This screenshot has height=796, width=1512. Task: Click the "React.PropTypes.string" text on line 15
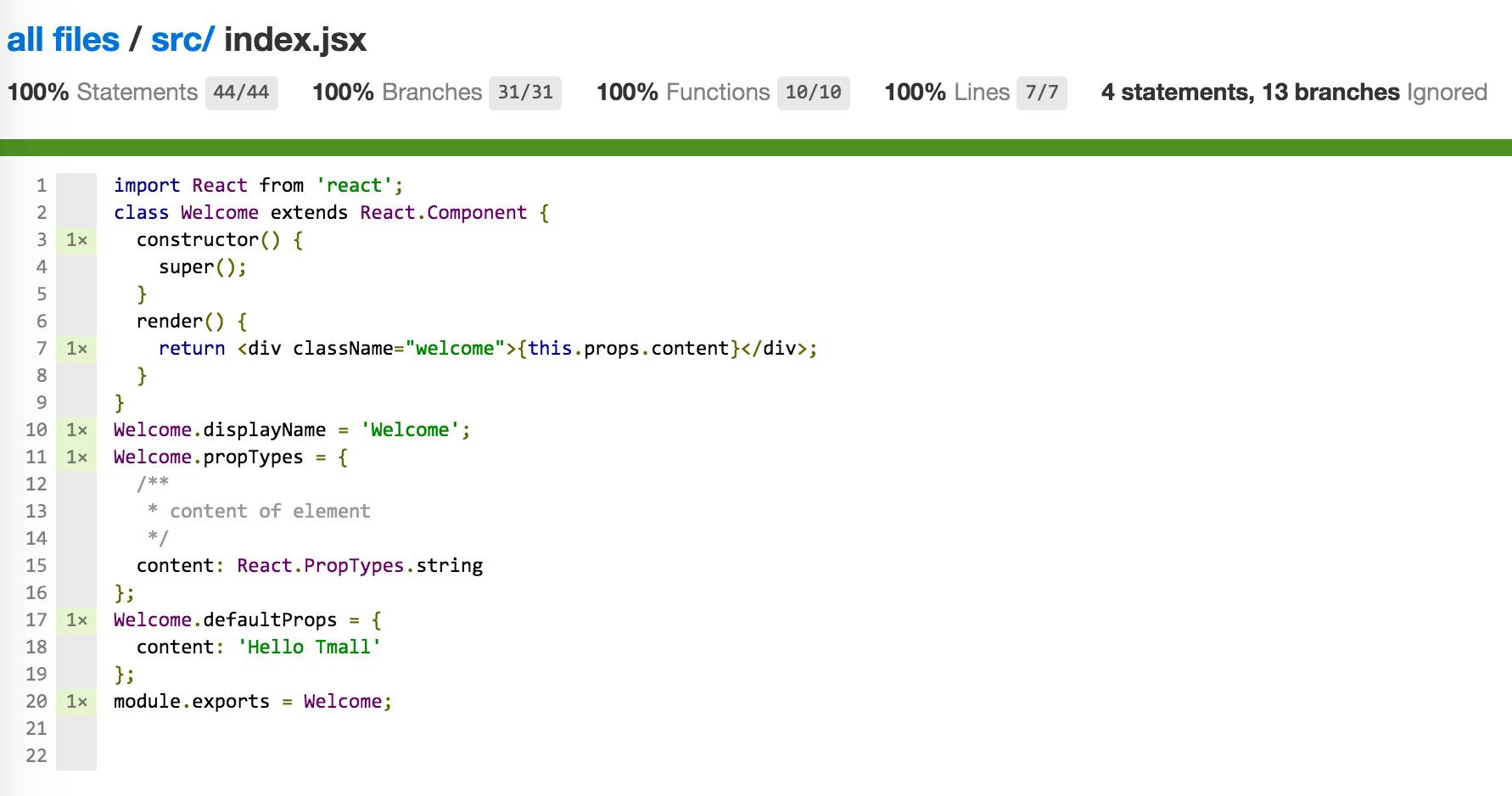(360, 565)
